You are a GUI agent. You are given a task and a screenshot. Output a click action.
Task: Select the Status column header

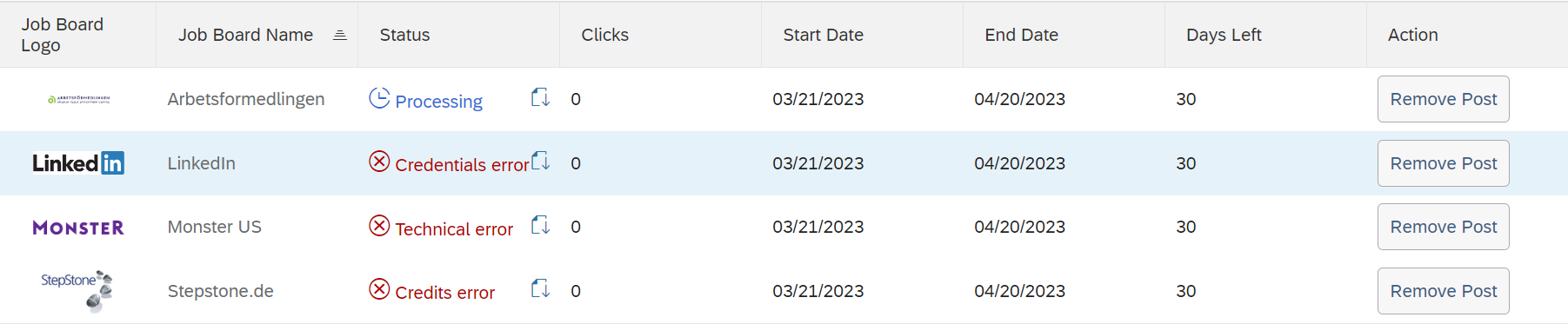(x=404, y=35)
